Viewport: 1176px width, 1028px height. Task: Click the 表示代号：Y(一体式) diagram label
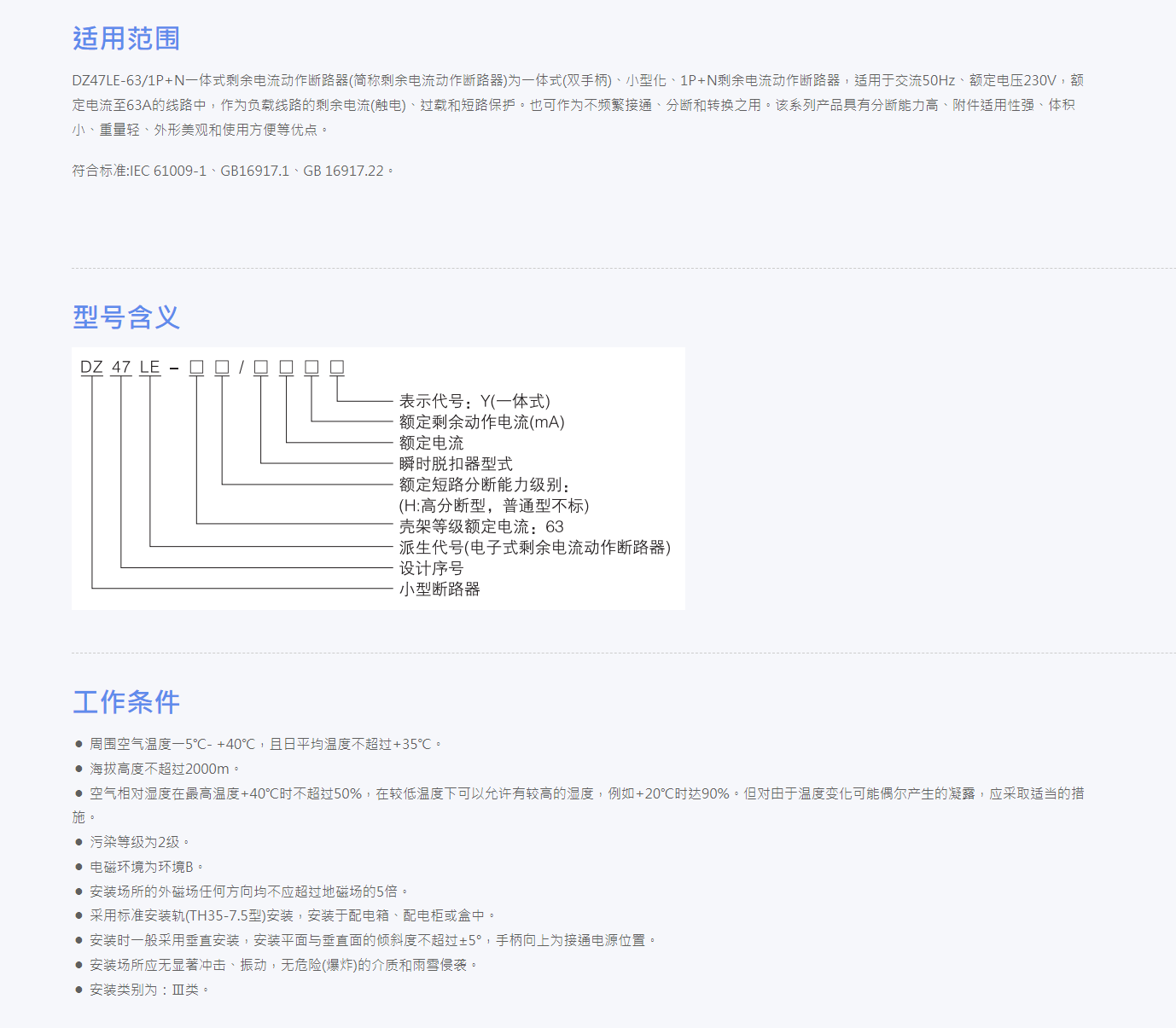tap(474, 401)
